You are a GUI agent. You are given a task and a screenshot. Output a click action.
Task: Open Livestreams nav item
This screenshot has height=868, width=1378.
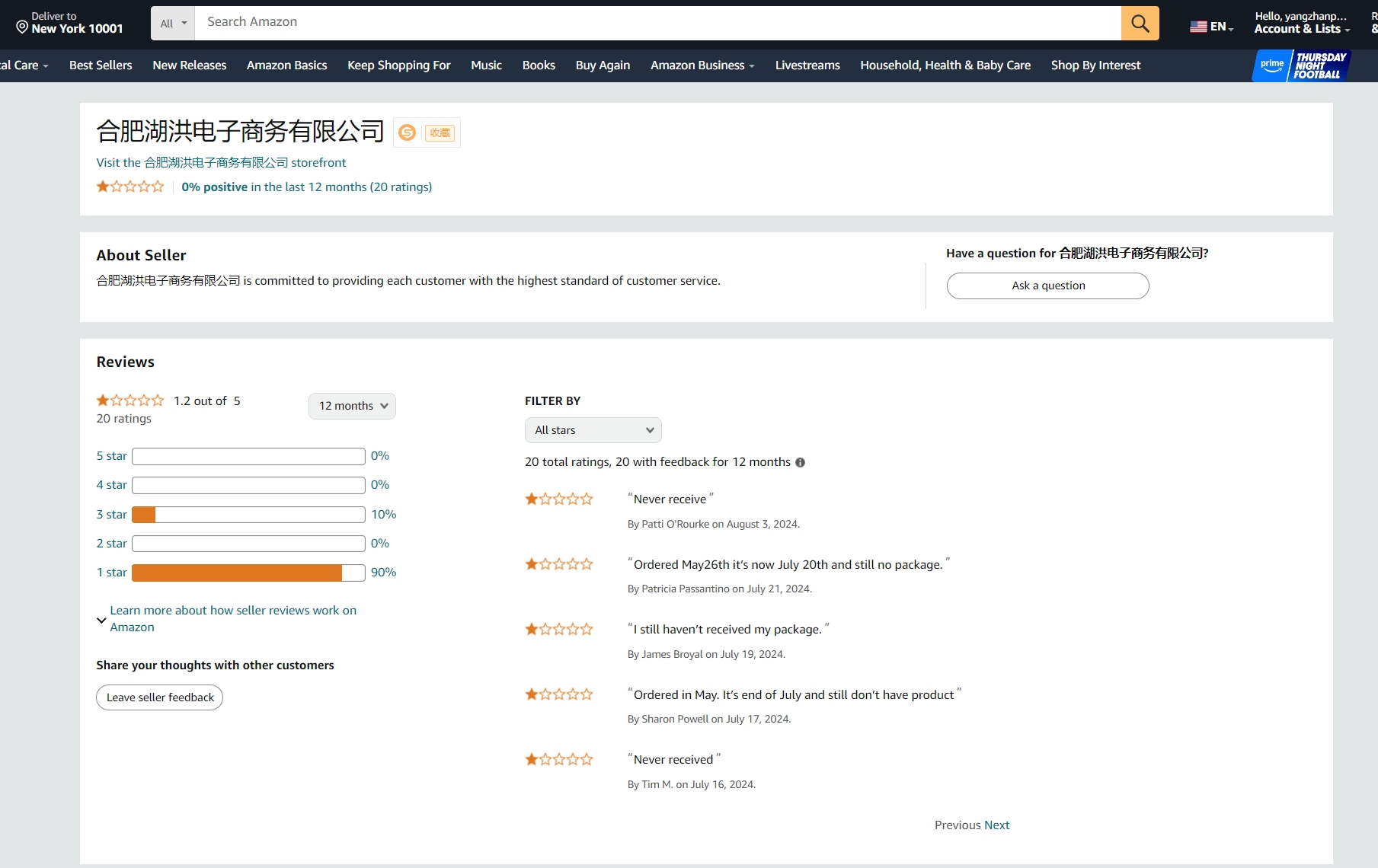pos(807,65)
